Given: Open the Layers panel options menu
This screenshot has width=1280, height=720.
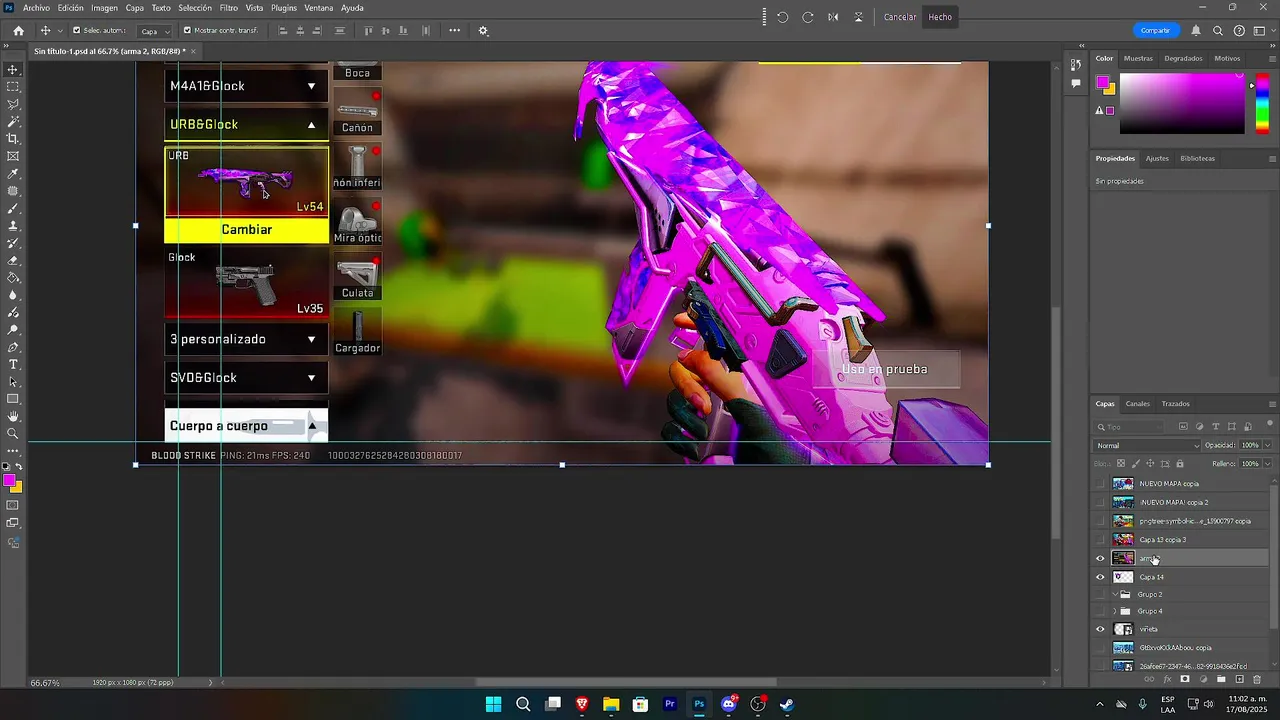Looking at the screenshot, I should tap(1272, 404).
